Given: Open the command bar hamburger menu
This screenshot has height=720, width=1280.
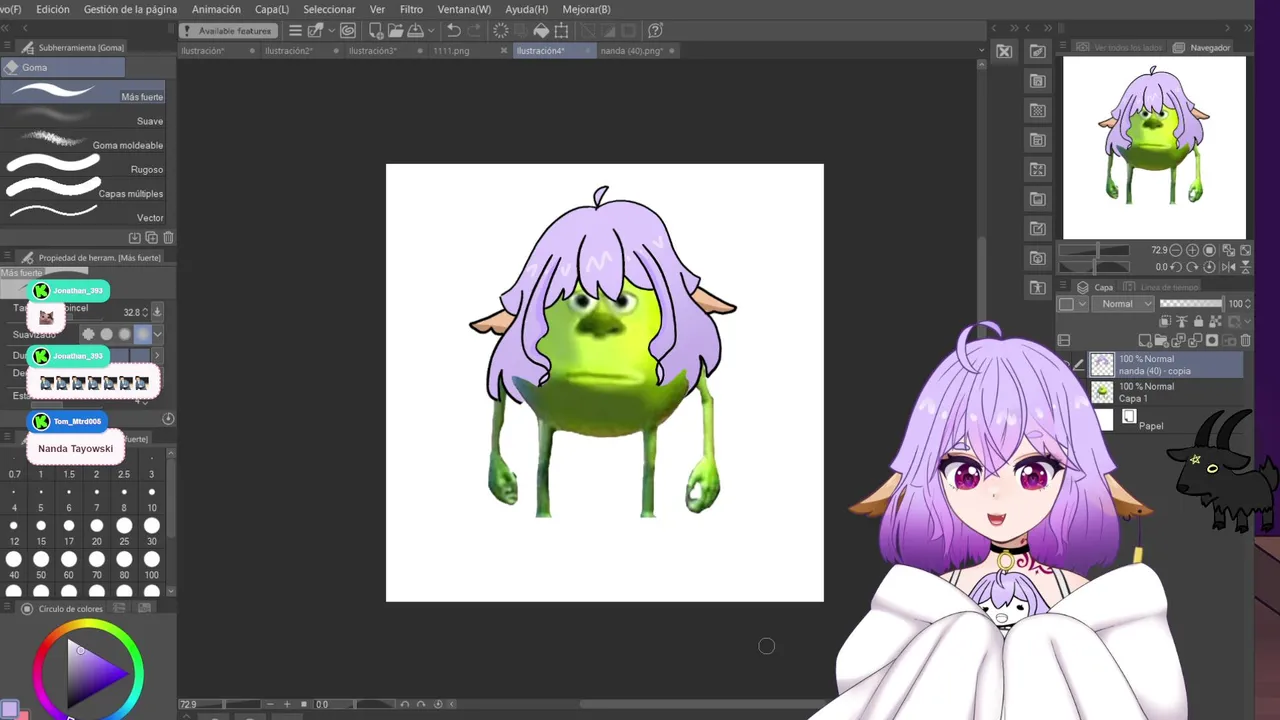Looking at the screenshot, I should click(295, 31).
